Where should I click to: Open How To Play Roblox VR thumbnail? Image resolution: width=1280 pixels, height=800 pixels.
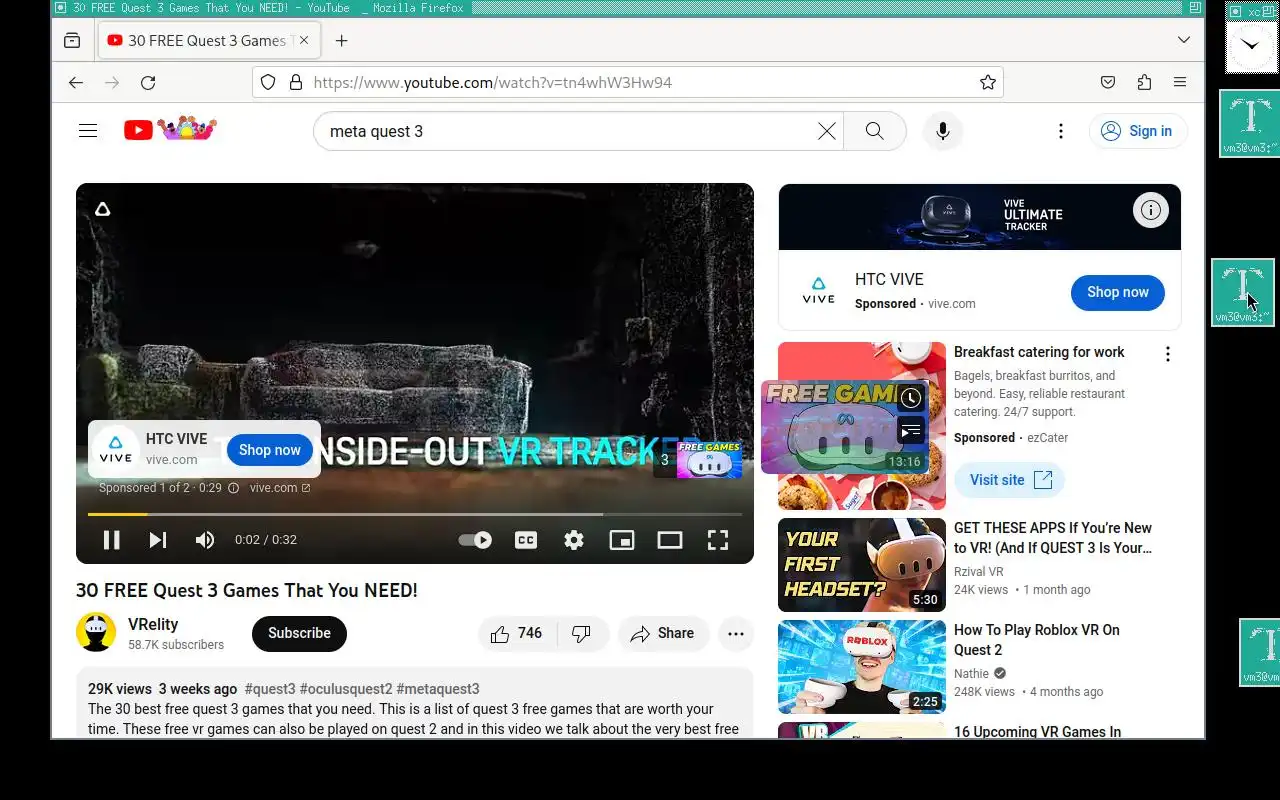point(862,667)
